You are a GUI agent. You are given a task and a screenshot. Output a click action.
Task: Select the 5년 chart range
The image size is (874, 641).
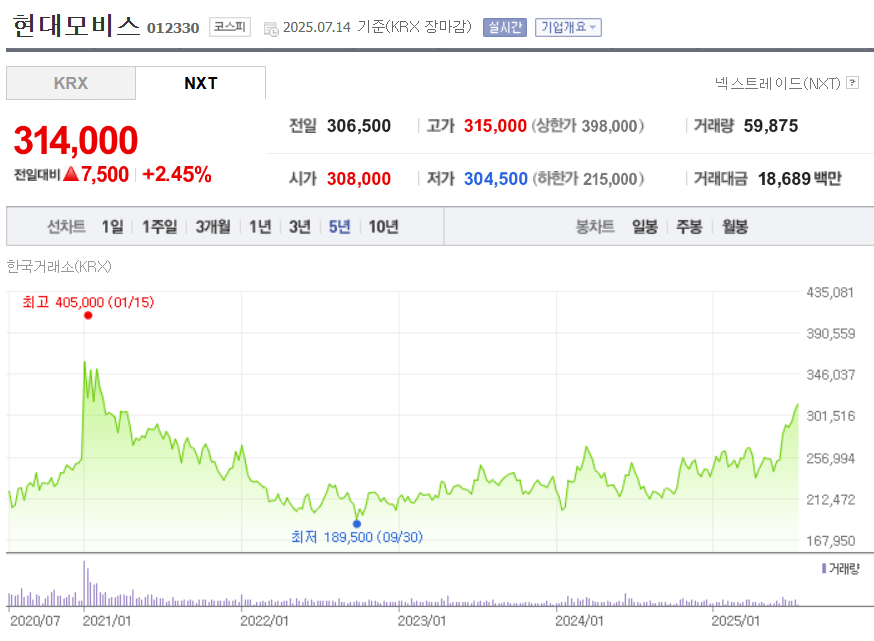(339, 227)
